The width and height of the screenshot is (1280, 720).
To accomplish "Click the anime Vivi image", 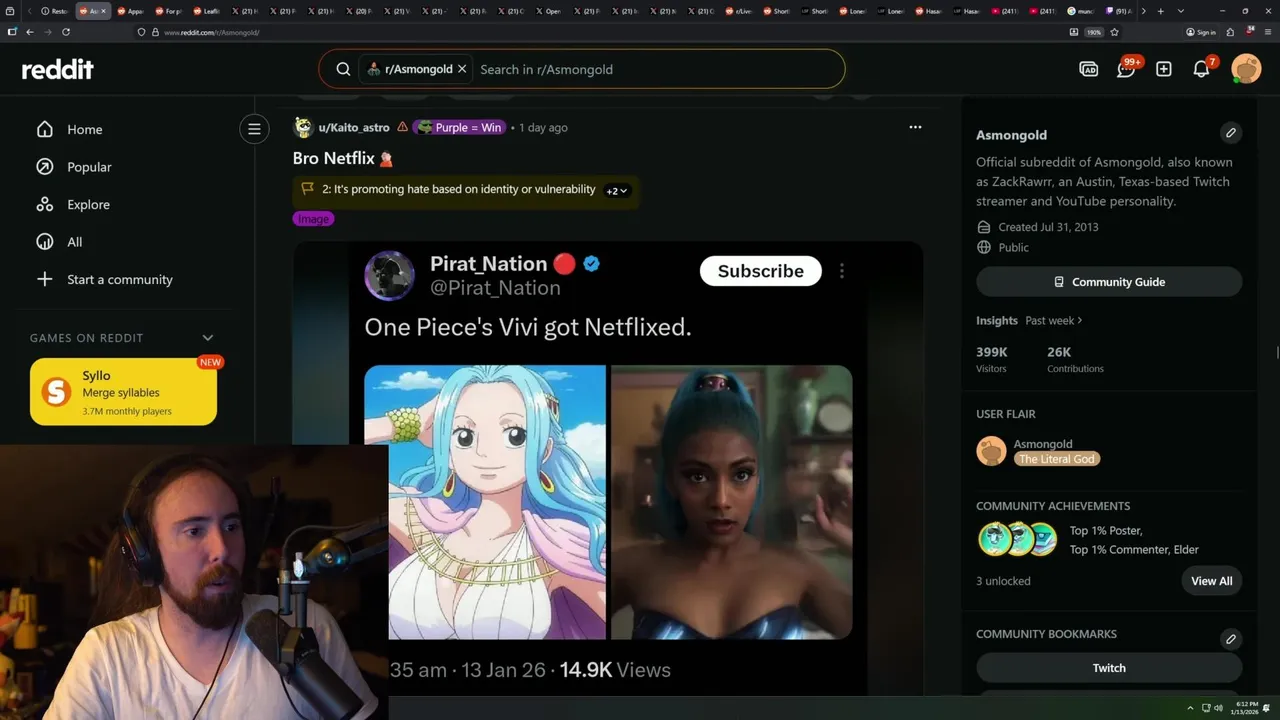I will (485, 502).
